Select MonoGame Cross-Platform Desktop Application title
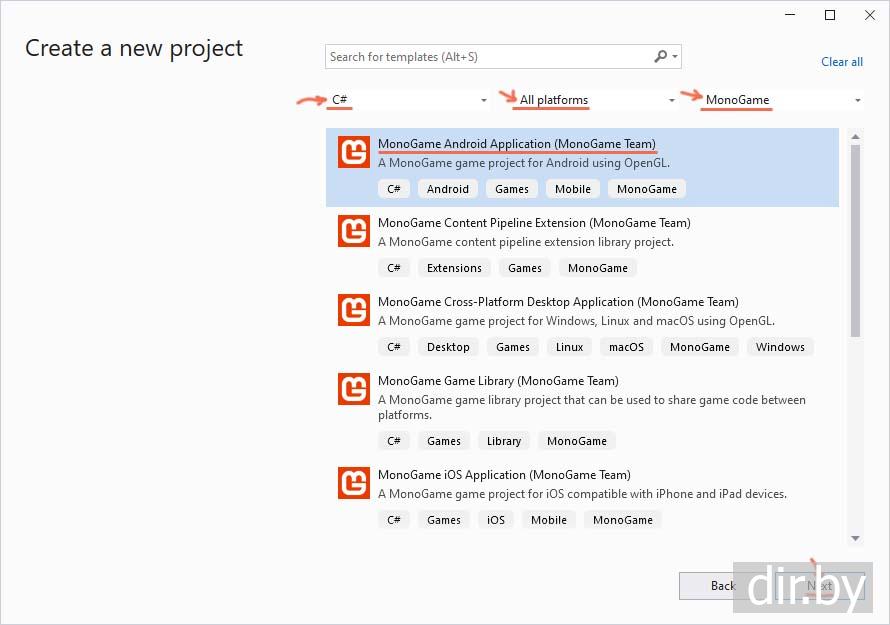This screenshot has width=890, height=625. point(557,302)
